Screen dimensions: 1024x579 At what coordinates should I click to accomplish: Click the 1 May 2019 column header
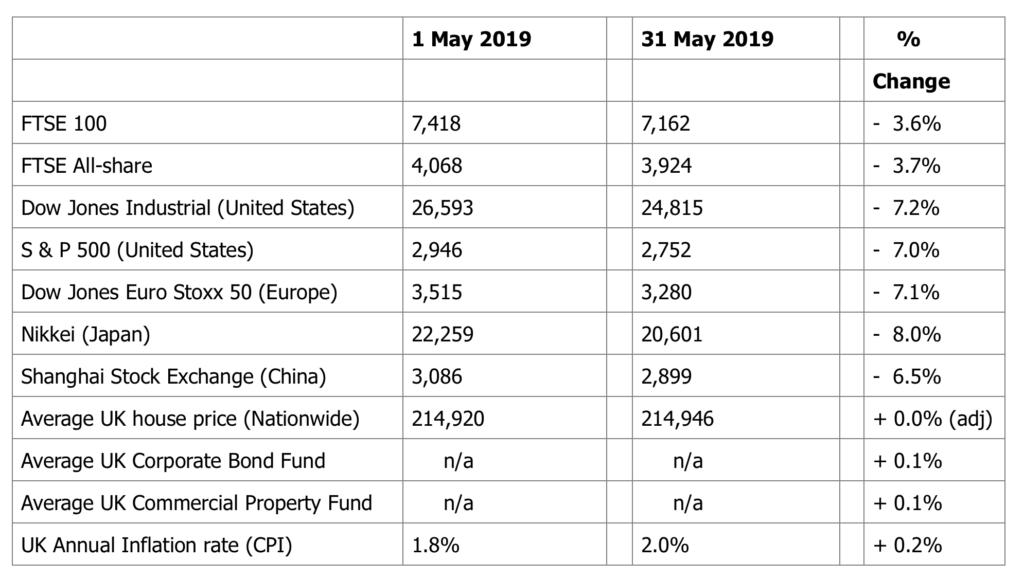(472, 39)
